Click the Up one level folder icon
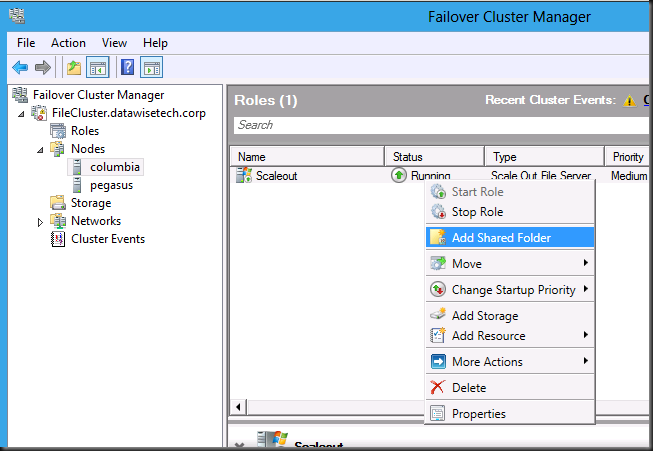The height and width of the screenshot is (451, 653). click(74, 67)
